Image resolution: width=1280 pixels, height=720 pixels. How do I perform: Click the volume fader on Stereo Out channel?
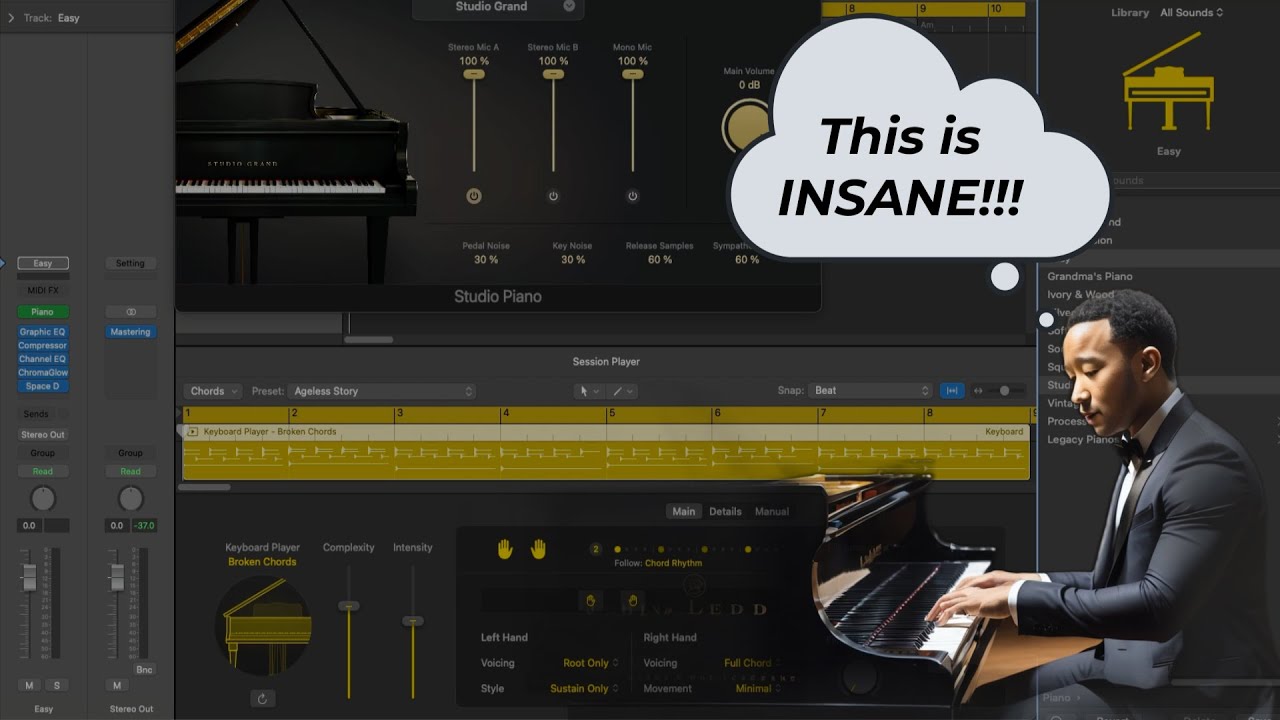(x=117, y=577)
